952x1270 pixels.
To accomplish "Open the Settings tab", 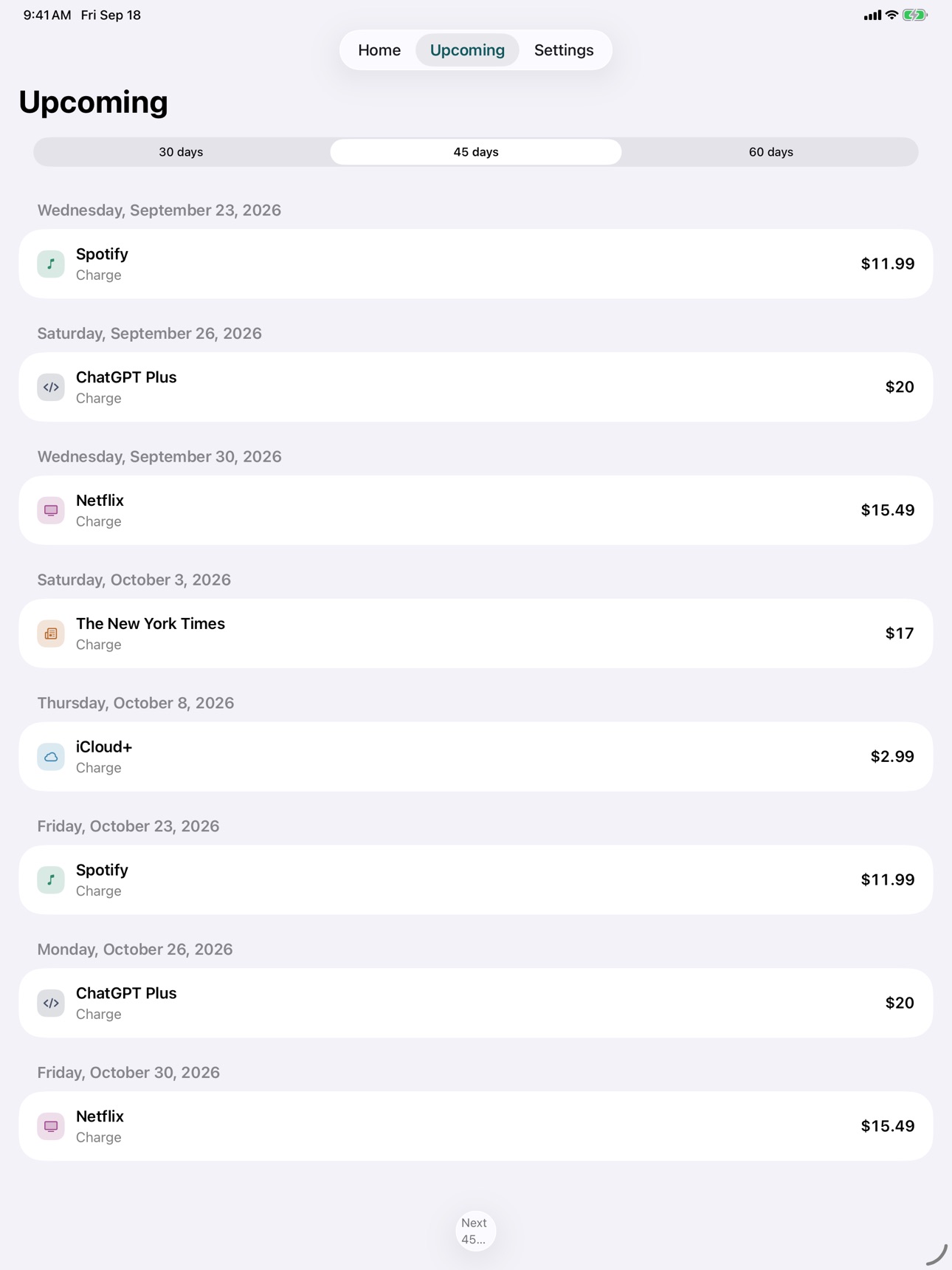I will [564, 50].
